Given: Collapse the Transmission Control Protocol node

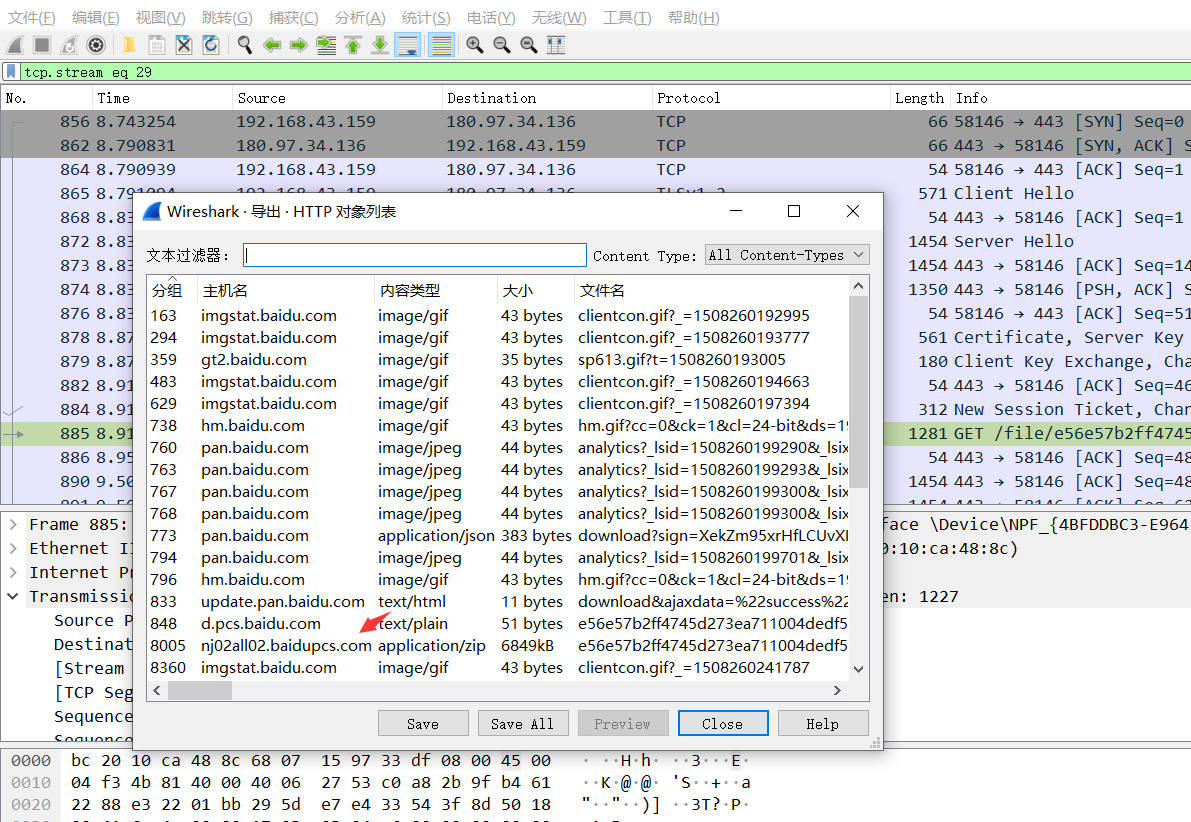Looking at the screenshot, I should (x=13, y=596).
